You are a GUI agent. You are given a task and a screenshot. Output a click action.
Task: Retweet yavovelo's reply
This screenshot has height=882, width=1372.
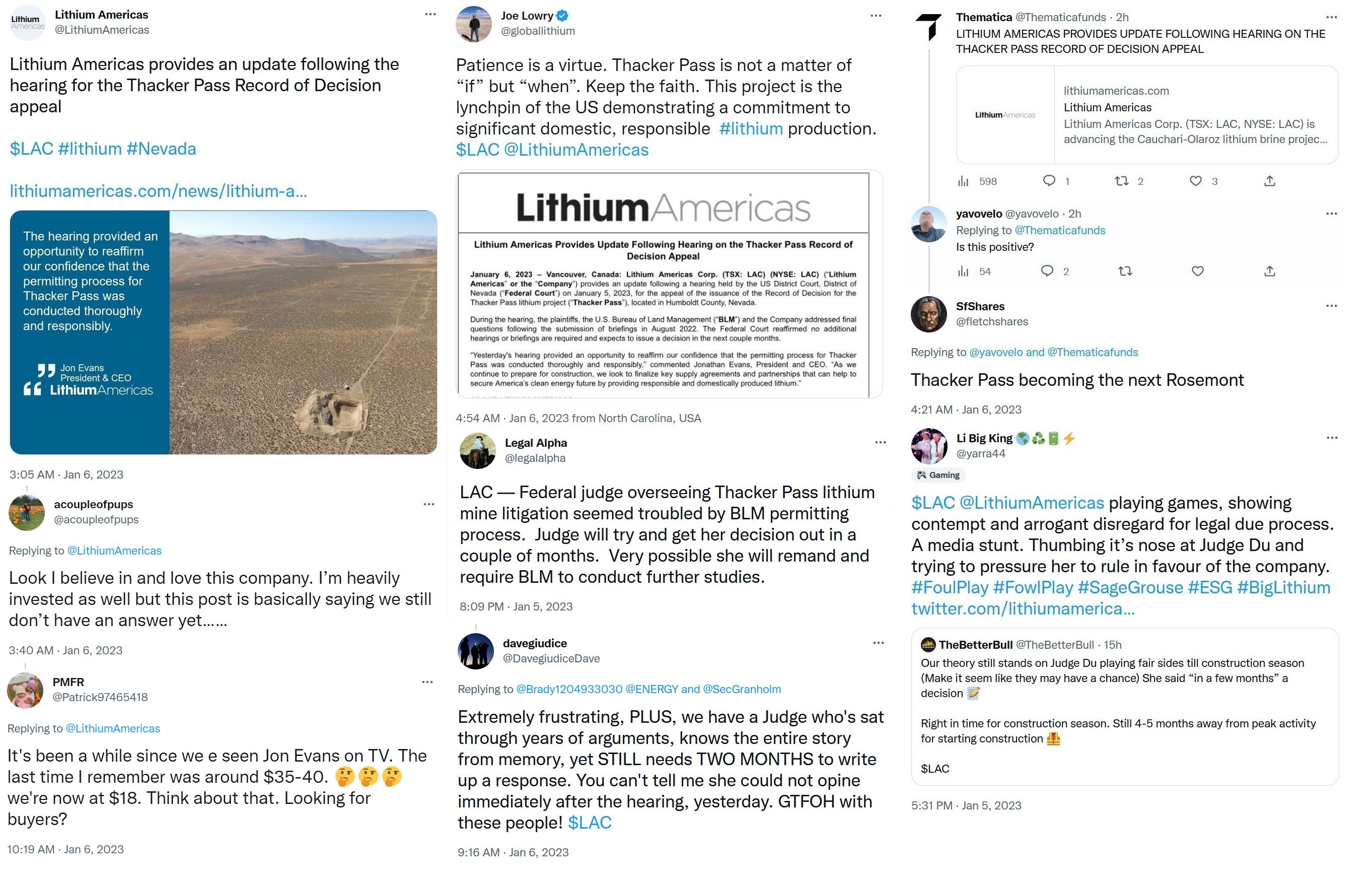[x=1125, y=272]
